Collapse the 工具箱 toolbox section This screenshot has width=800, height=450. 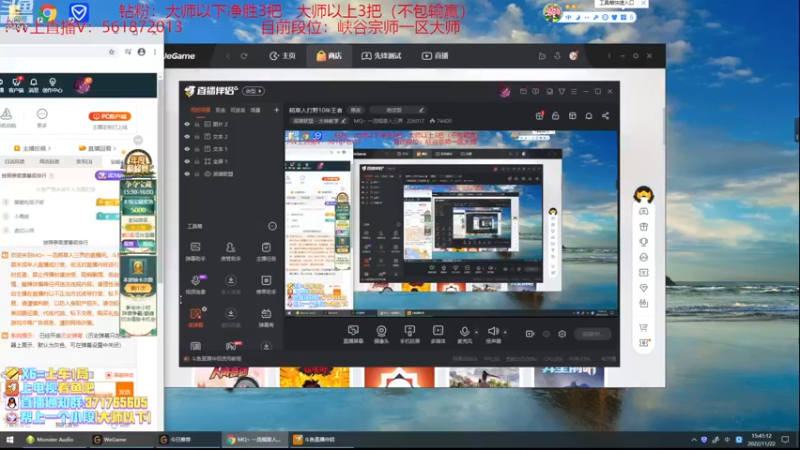click(272, 226)
